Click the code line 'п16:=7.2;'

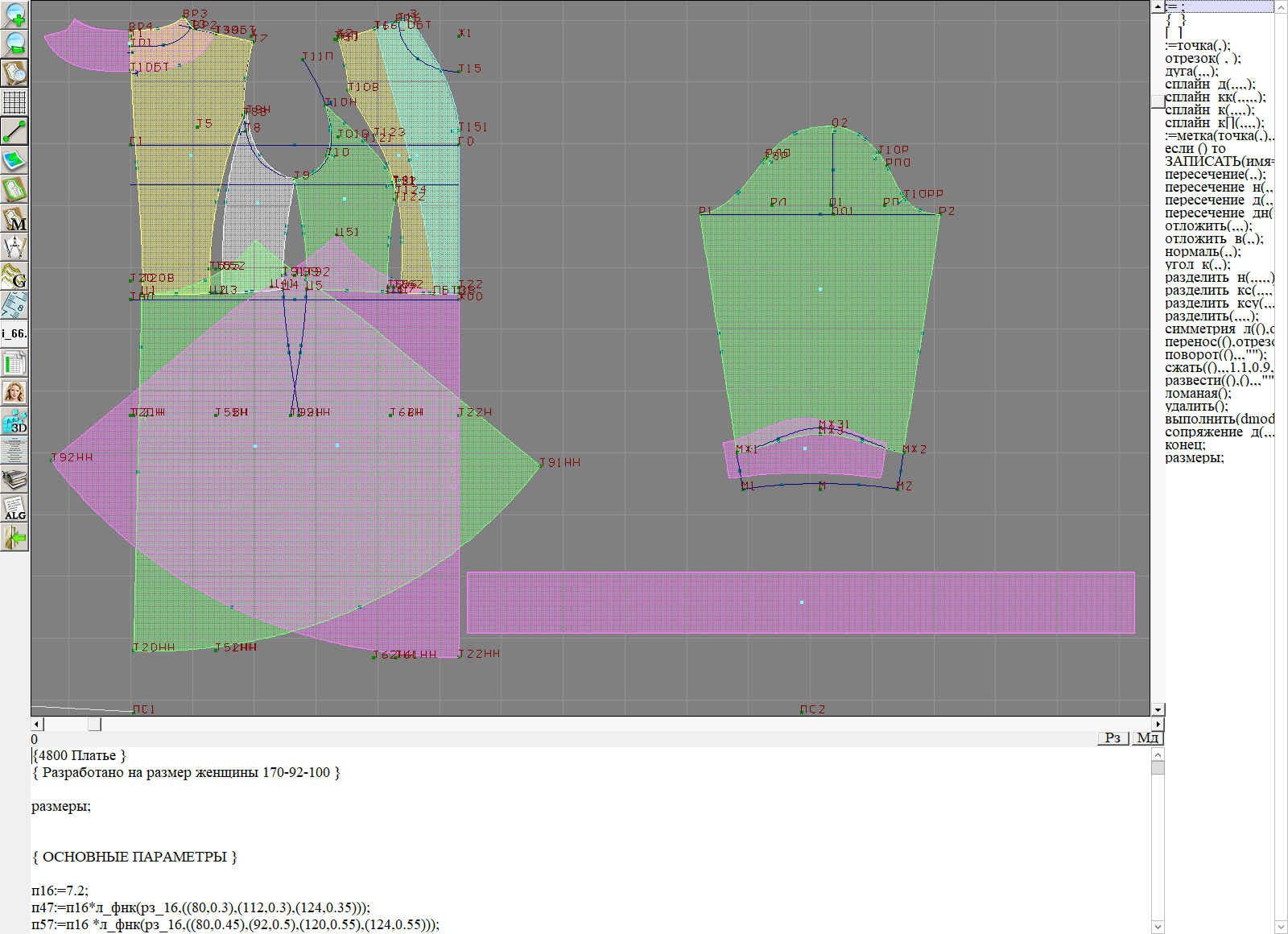click(60, 891)
